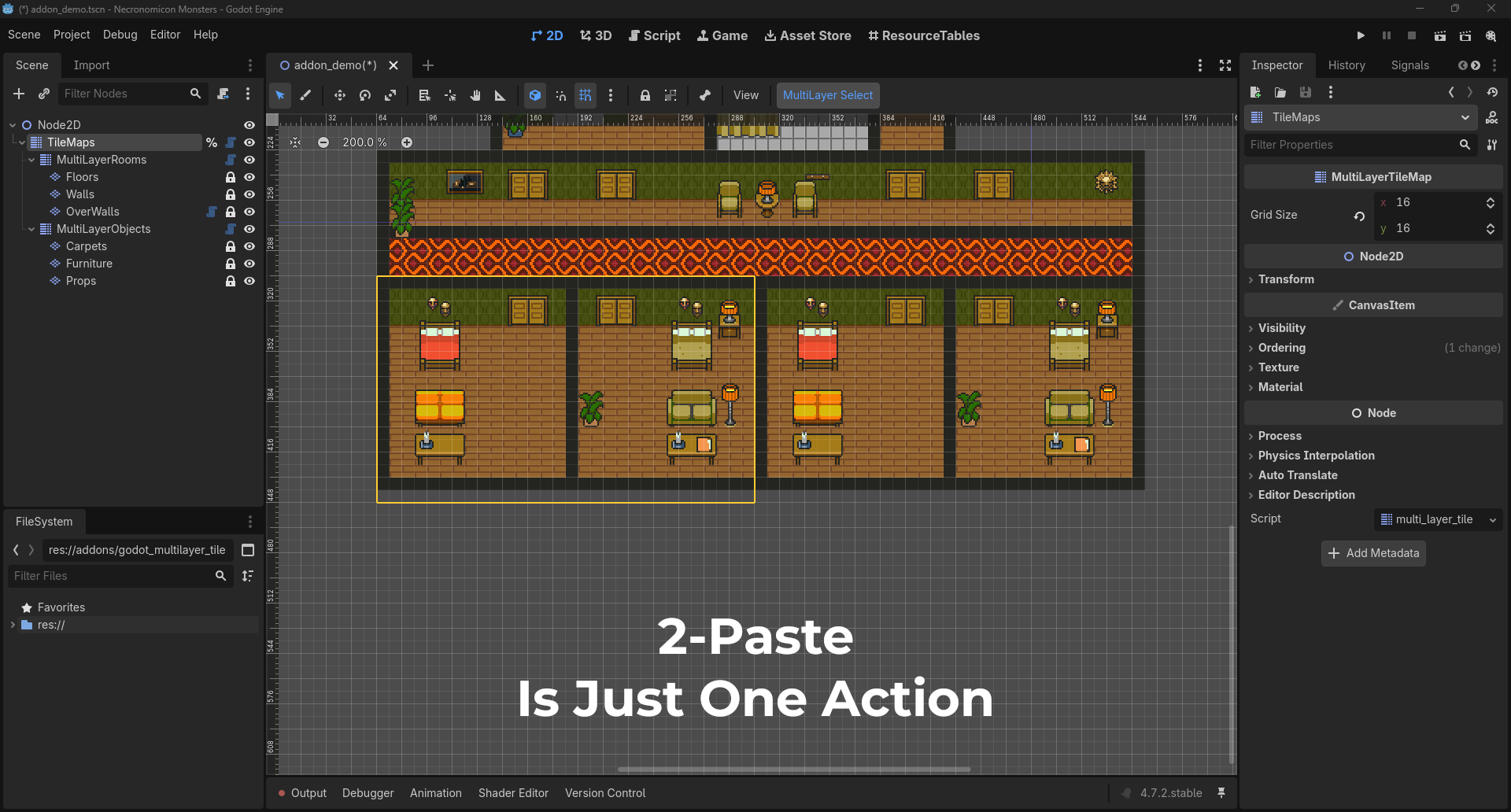The image size is (1511, 812).
Task: Open the Script property dropdown
Action: [x=1439, y=519]
